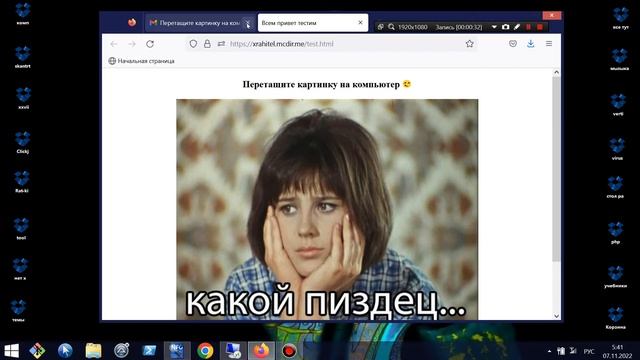Open the blue cursor-arrow taskbar app

65,351
